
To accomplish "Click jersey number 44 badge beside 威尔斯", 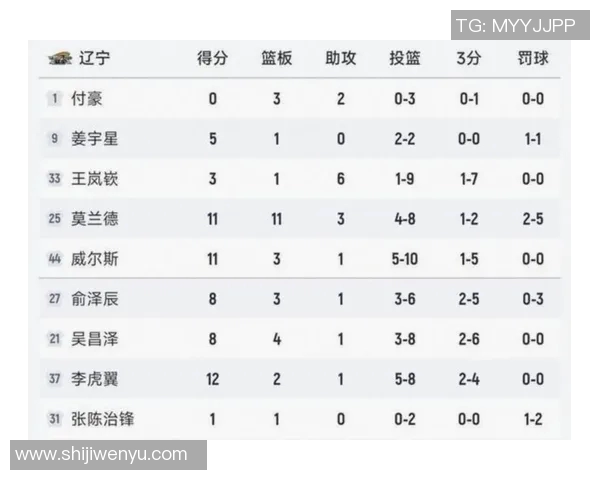I will click(54, 258).
